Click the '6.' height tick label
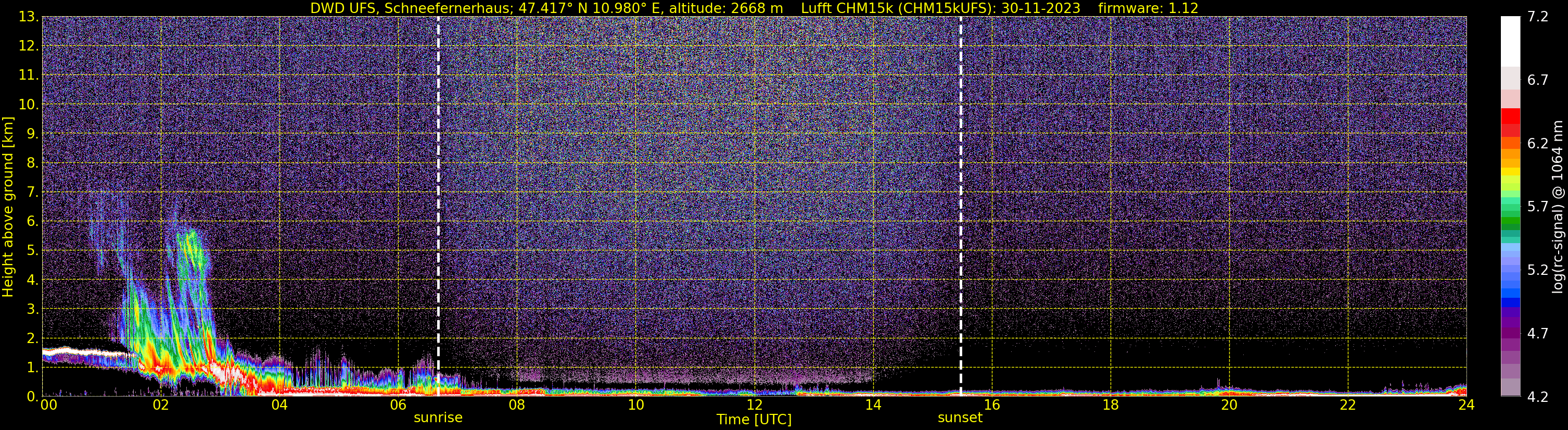Screen dimensions: 1568x430 click(32, 221)
